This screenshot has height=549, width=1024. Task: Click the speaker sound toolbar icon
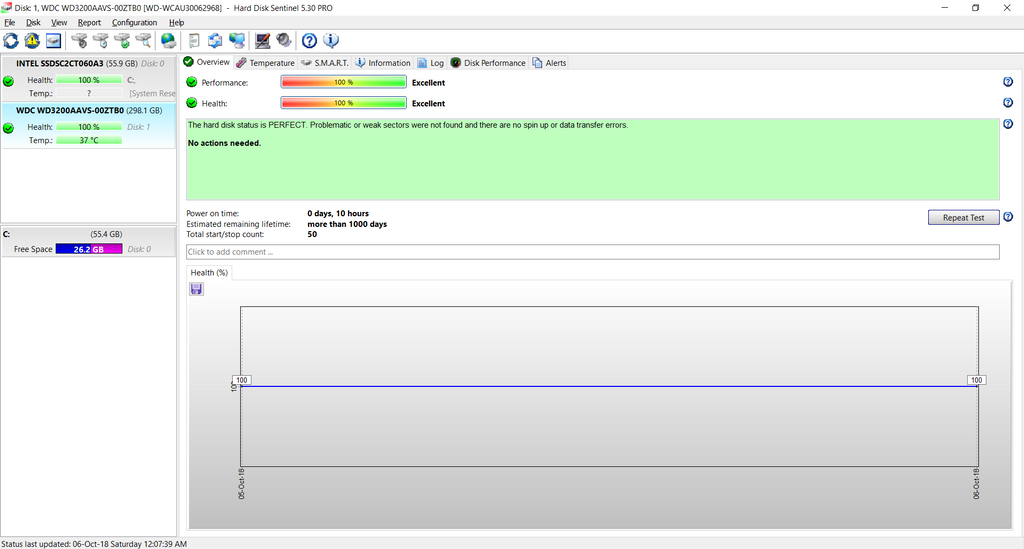[283, 40]
